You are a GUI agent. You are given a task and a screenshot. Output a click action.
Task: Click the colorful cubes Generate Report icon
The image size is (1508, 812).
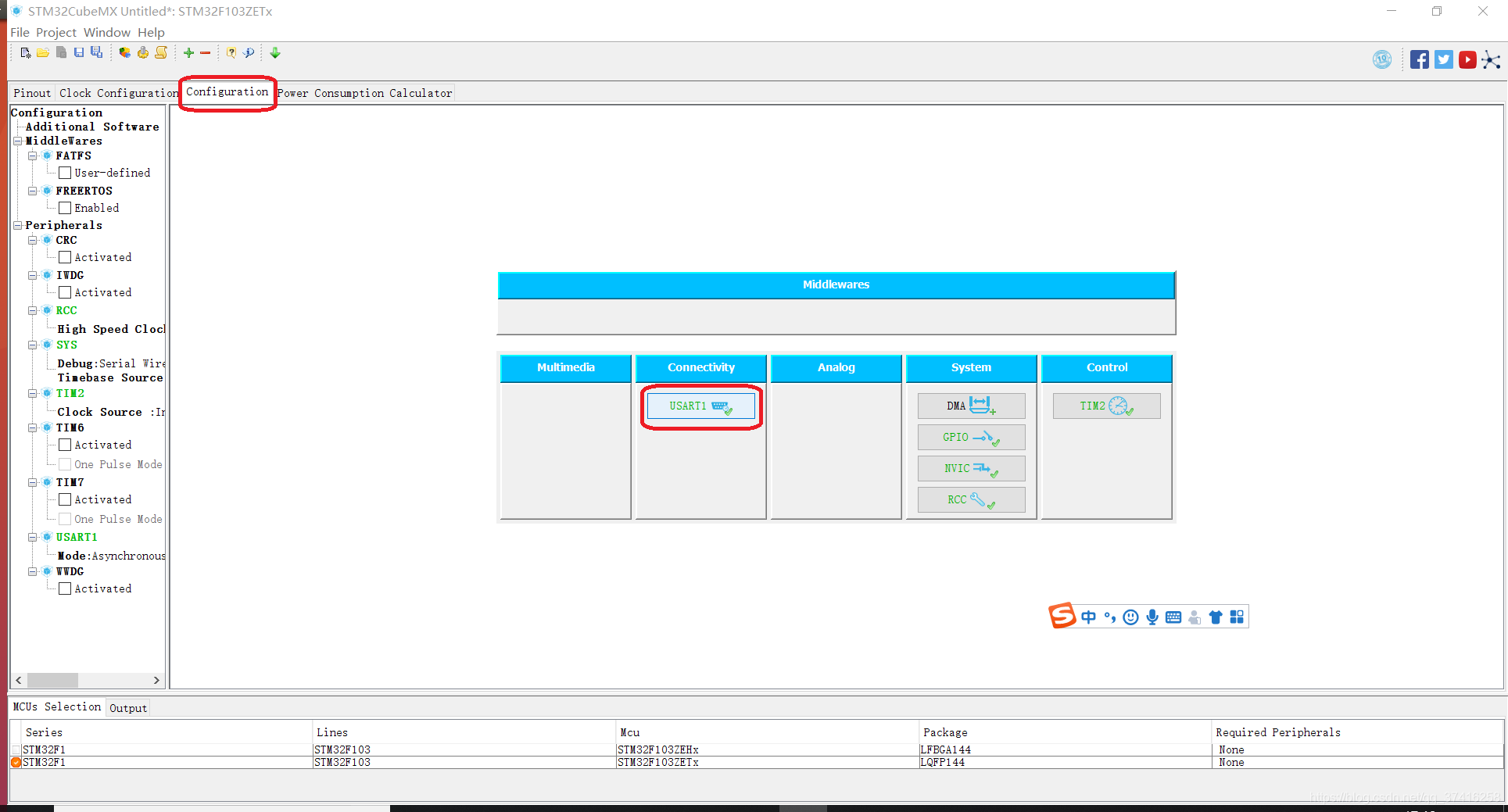125,52
